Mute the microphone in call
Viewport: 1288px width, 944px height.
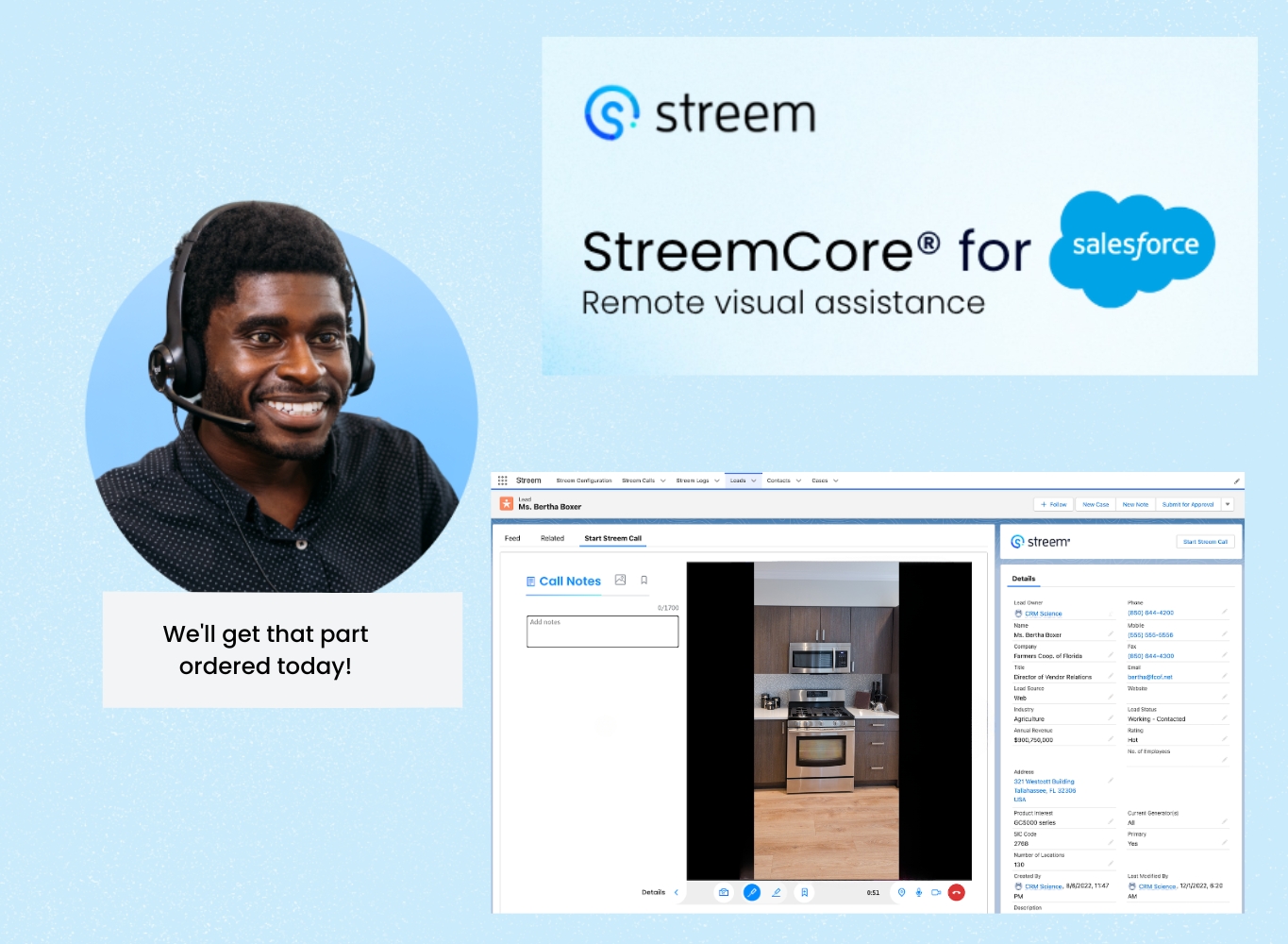(x=918, y=892)
